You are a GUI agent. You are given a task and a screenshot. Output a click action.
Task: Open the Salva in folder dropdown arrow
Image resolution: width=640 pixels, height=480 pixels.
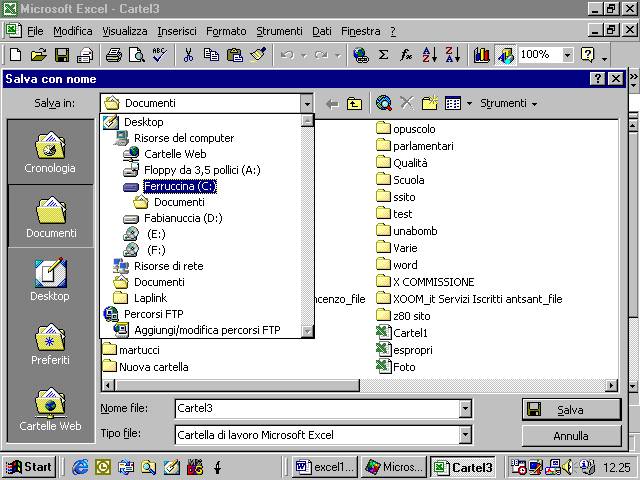pos(307,104)
